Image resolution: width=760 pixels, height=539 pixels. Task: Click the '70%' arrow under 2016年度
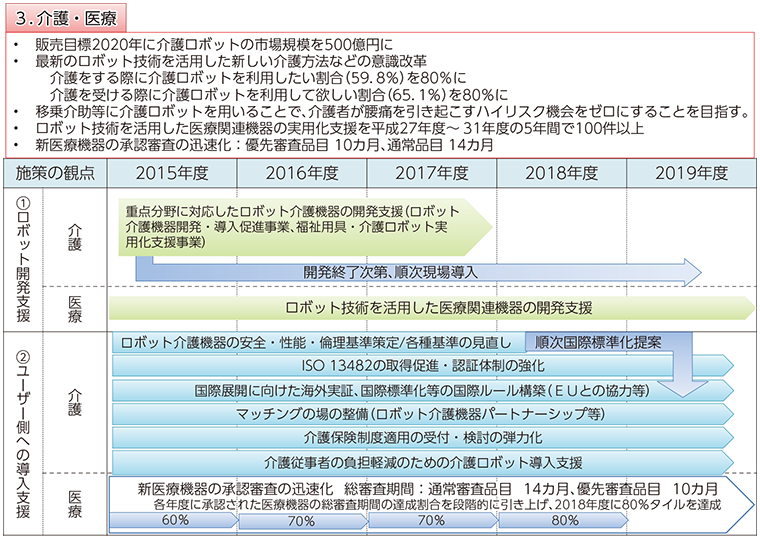[303, 521]
